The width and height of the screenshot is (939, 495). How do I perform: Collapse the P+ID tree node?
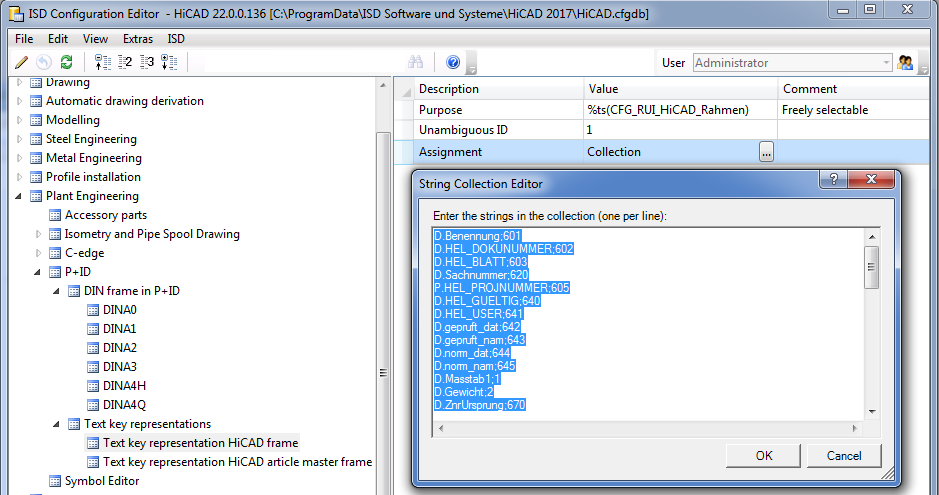coord(38,272)
